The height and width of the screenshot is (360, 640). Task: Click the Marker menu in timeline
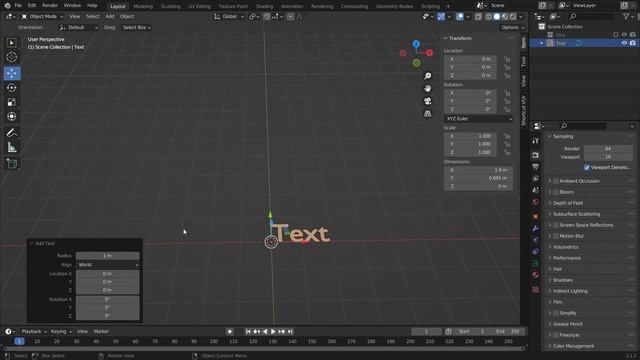tap(101, 331)
